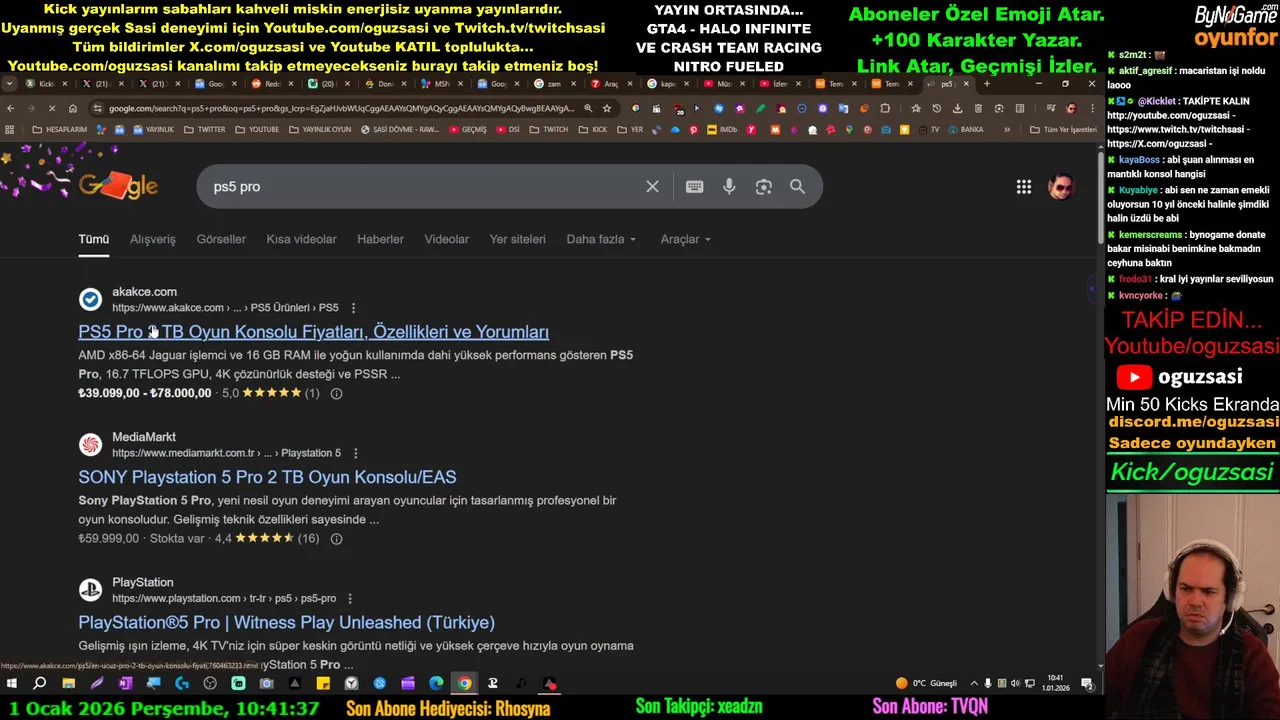Screen dimensions: 1280x720
Task: Open the HESAPLARIM bookmarks folder
Action: (x=60, y=129)
